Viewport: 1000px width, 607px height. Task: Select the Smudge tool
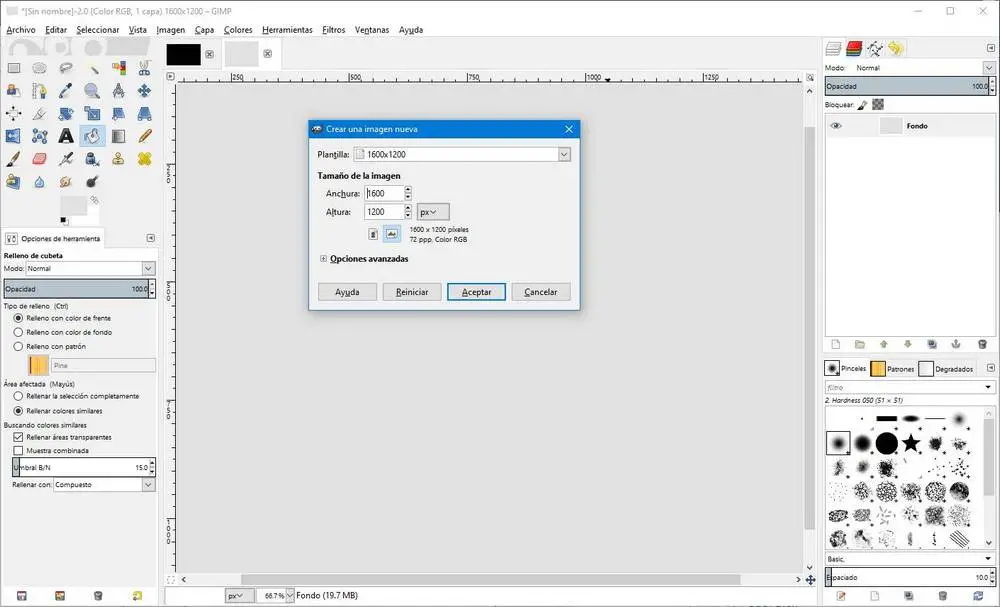tap(66, 182)
